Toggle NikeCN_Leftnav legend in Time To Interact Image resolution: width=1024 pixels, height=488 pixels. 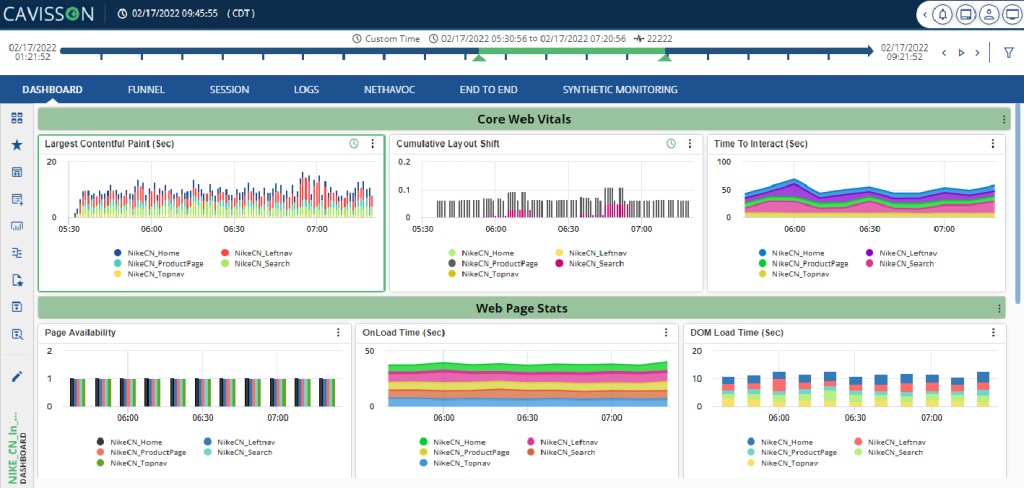tap(901, 252)
